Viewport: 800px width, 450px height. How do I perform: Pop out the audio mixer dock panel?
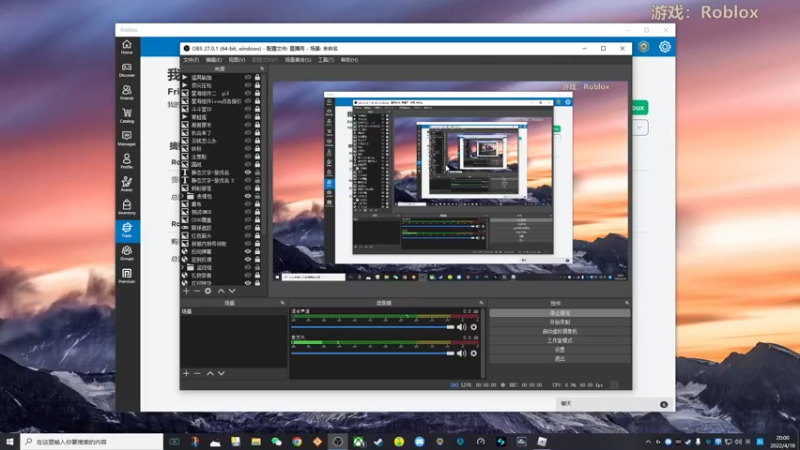pos(480,303)
